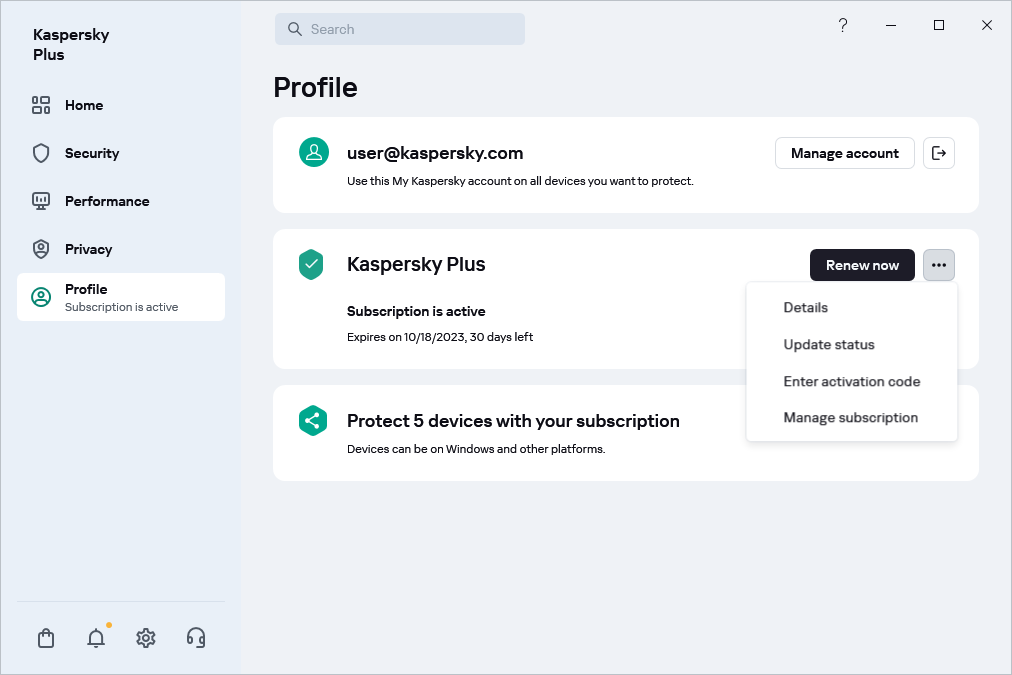Click the help question mark icon
This screenshot has height=675, width=1012.
[x=843, y=26]
